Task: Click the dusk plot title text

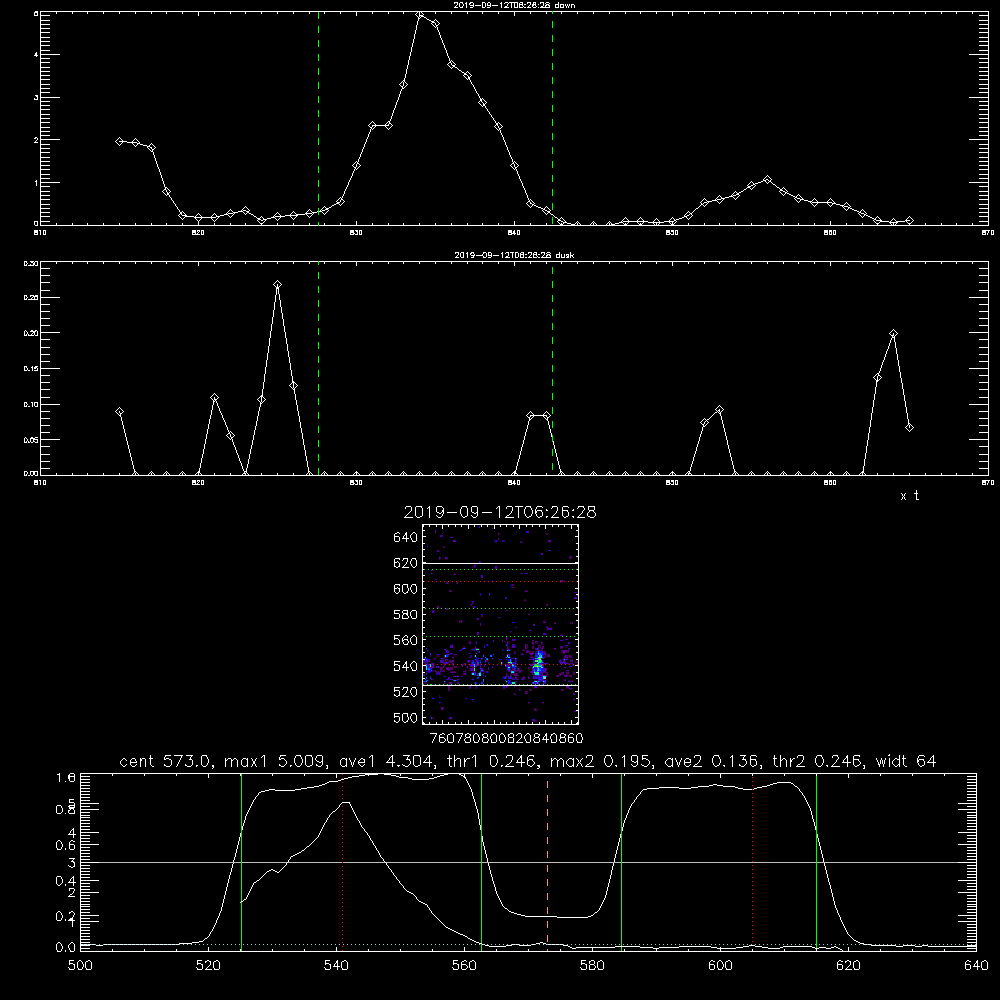Action: point(514,255)
